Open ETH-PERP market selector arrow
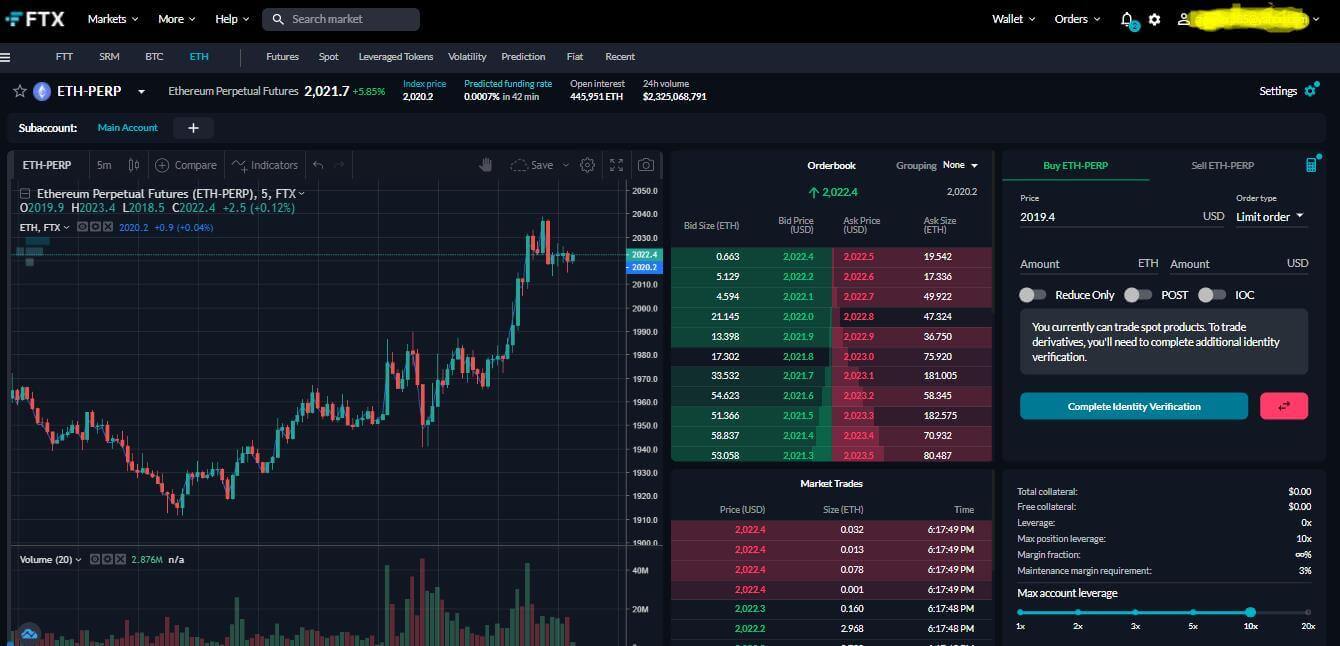The height and width of the screenshot is (646, 1340). [x=141, y=91]
